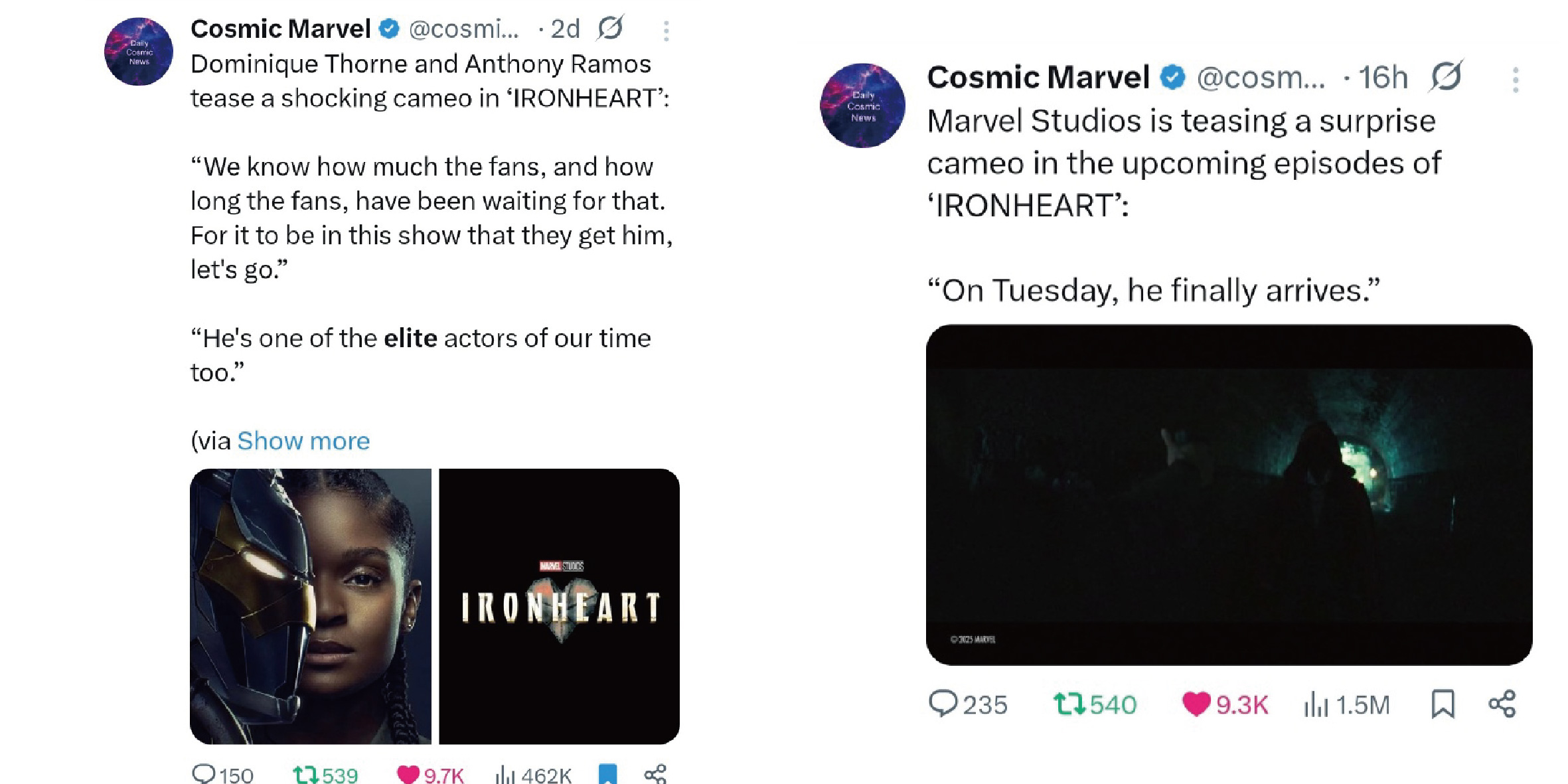This screenshot has width=1568, height=784.
Task: Open Cosmic Marvel avatar on the 16h tweet
Action: [862, 106]
